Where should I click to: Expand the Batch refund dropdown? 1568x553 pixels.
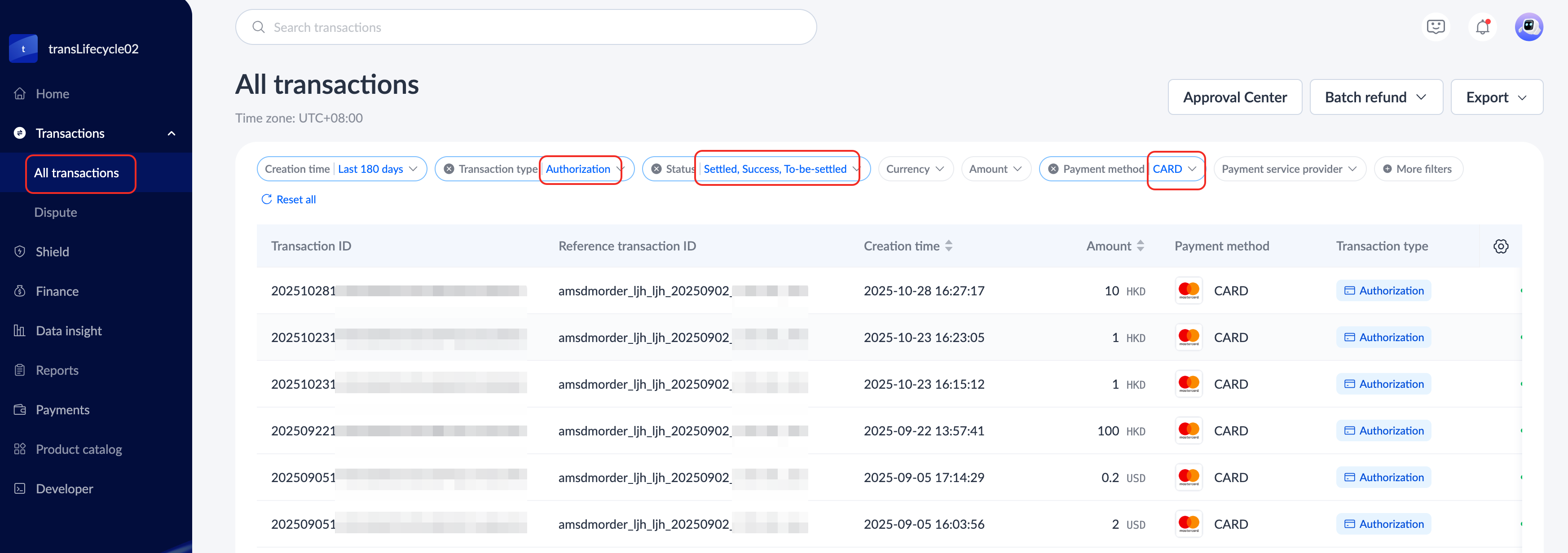click(x=1376, y=97)
